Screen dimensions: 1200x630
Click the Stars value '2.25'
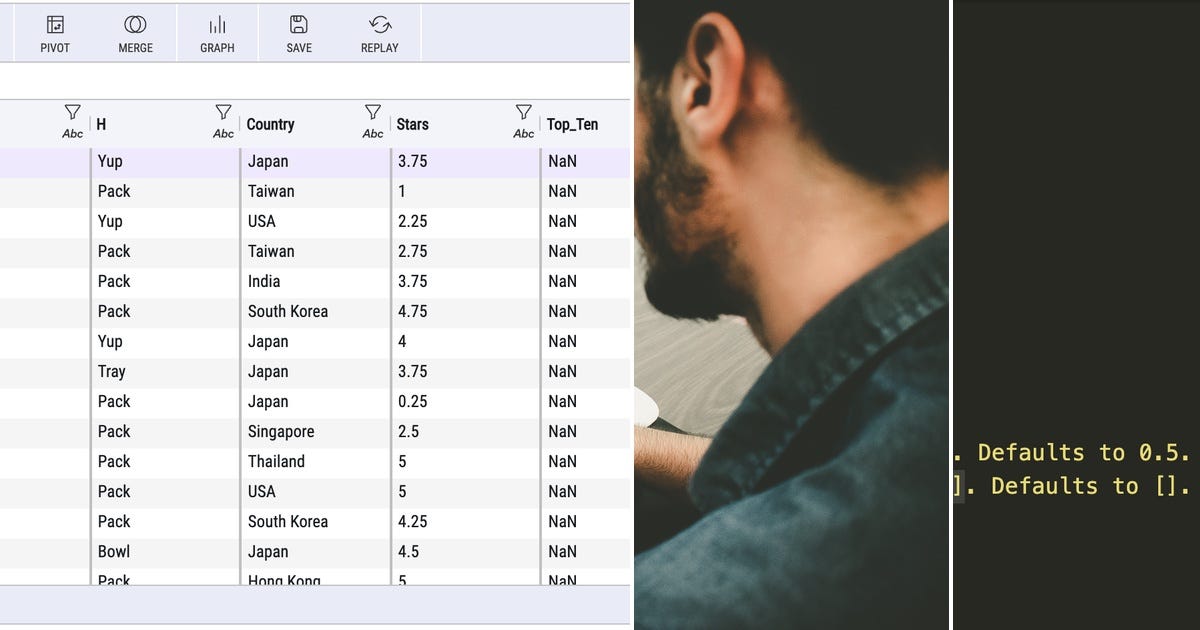point(412,221)
